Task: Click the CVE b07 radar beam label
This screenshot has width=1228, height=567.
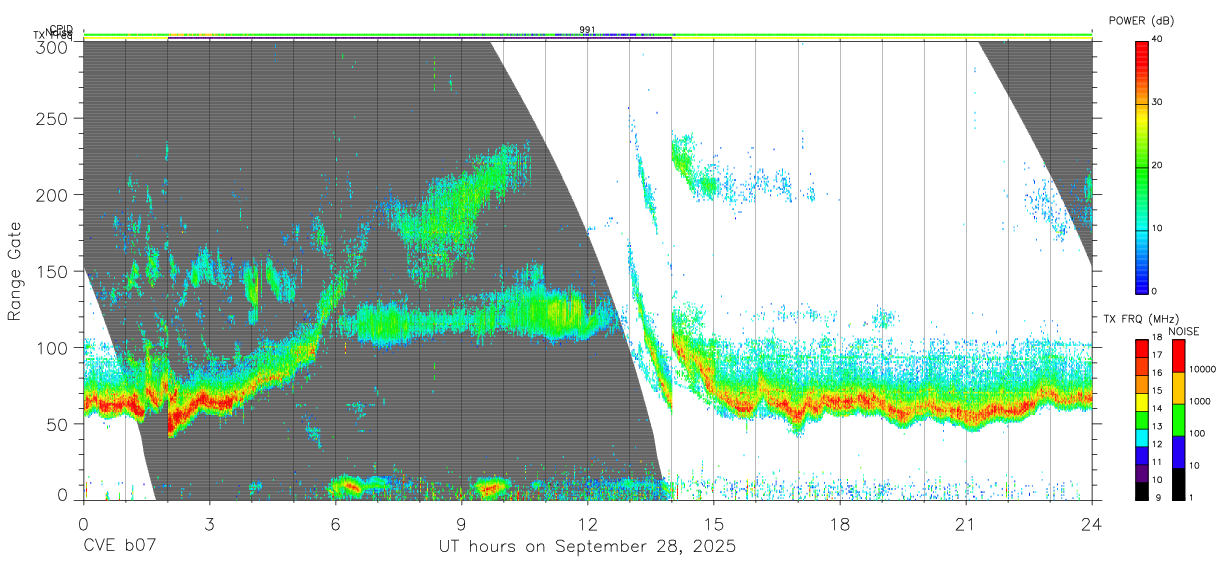Action: point(120,546)
